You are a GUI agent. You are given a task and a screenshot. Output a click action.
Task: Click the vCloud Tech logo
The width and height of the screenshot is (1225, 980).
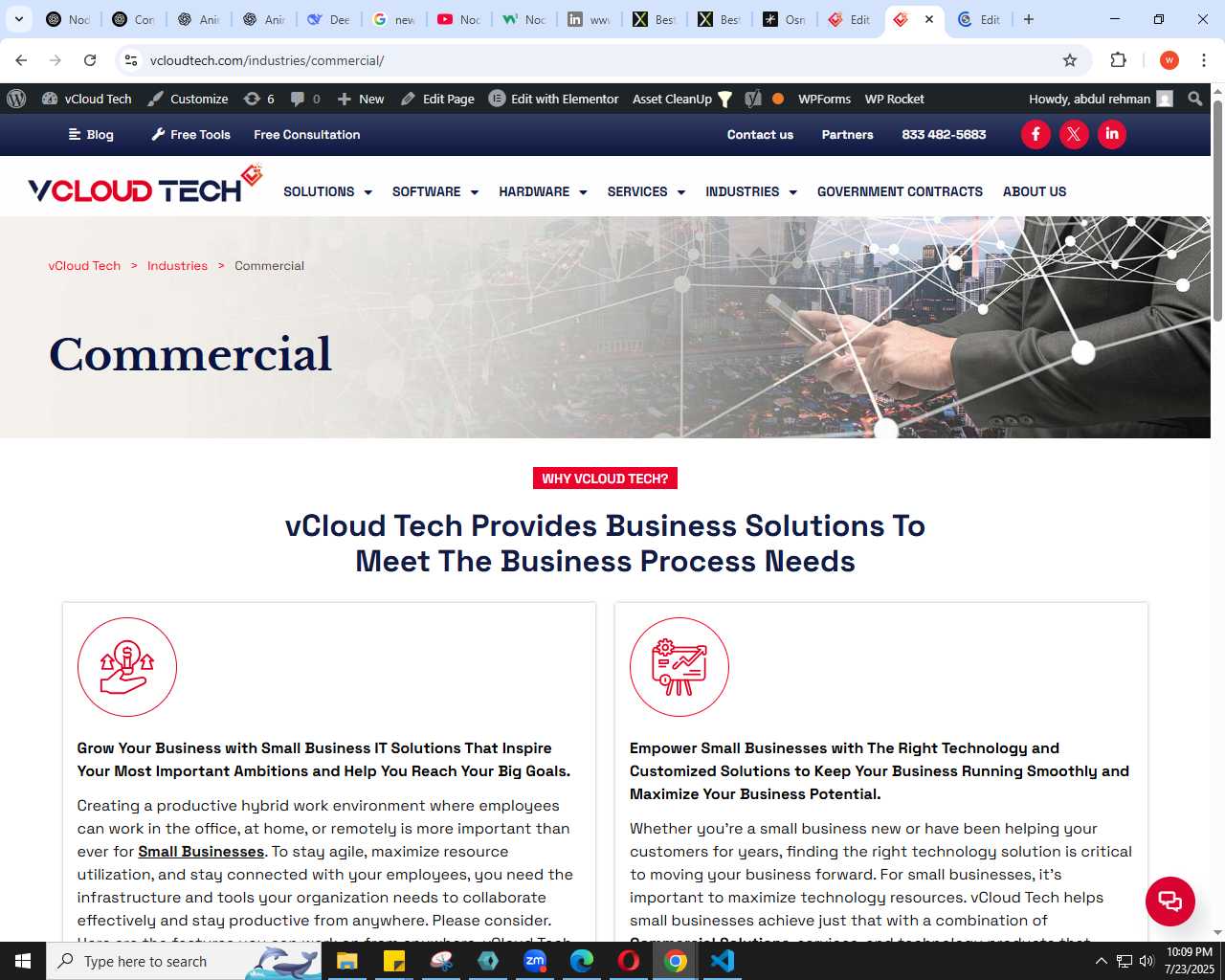(x=145, y=185)
